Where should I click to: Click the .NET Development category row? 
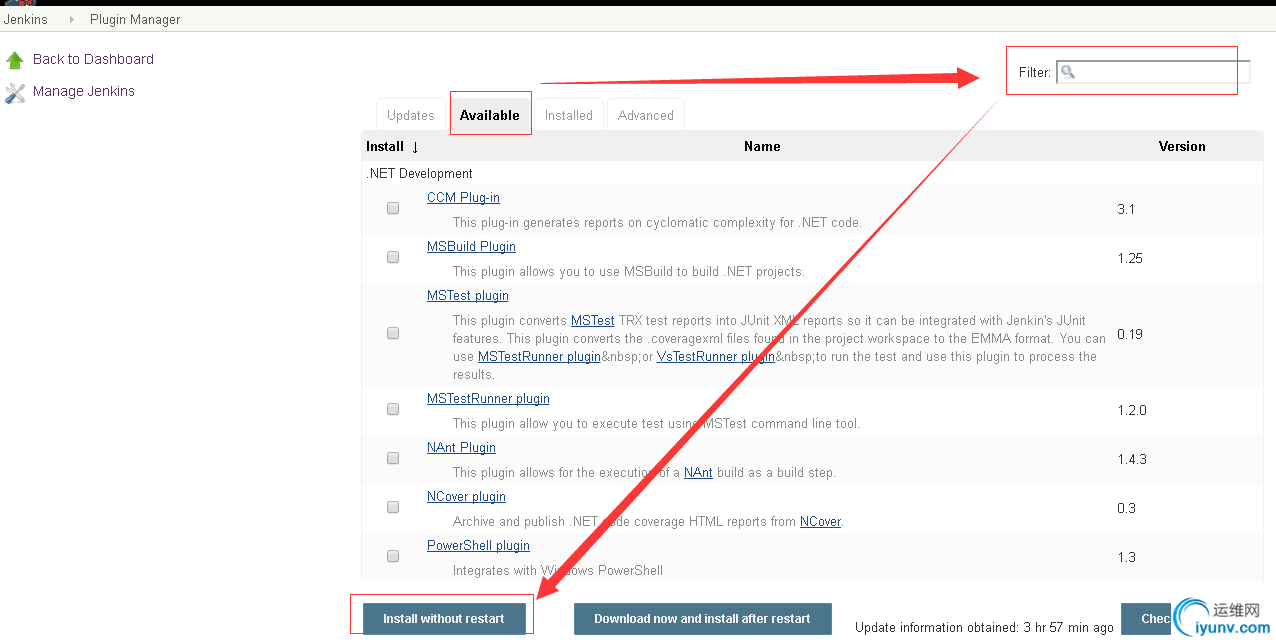coord(812,173)
